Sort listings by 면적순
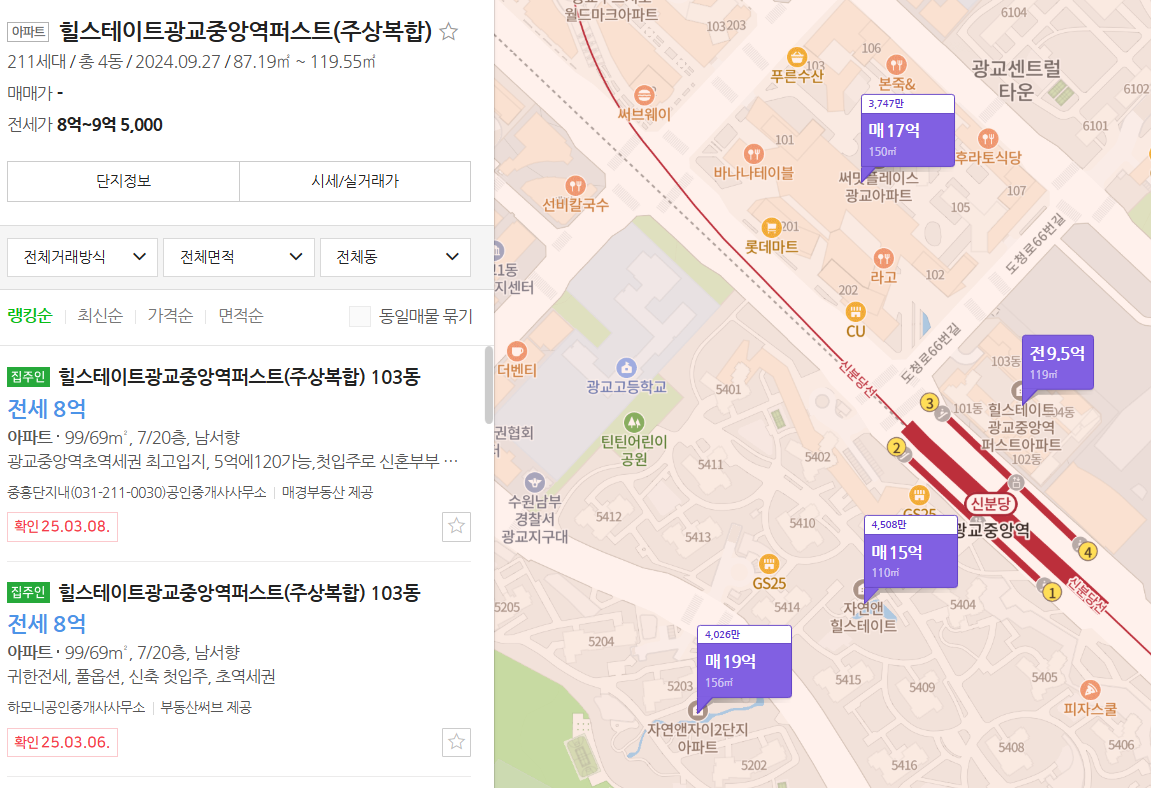 (241, 316)
